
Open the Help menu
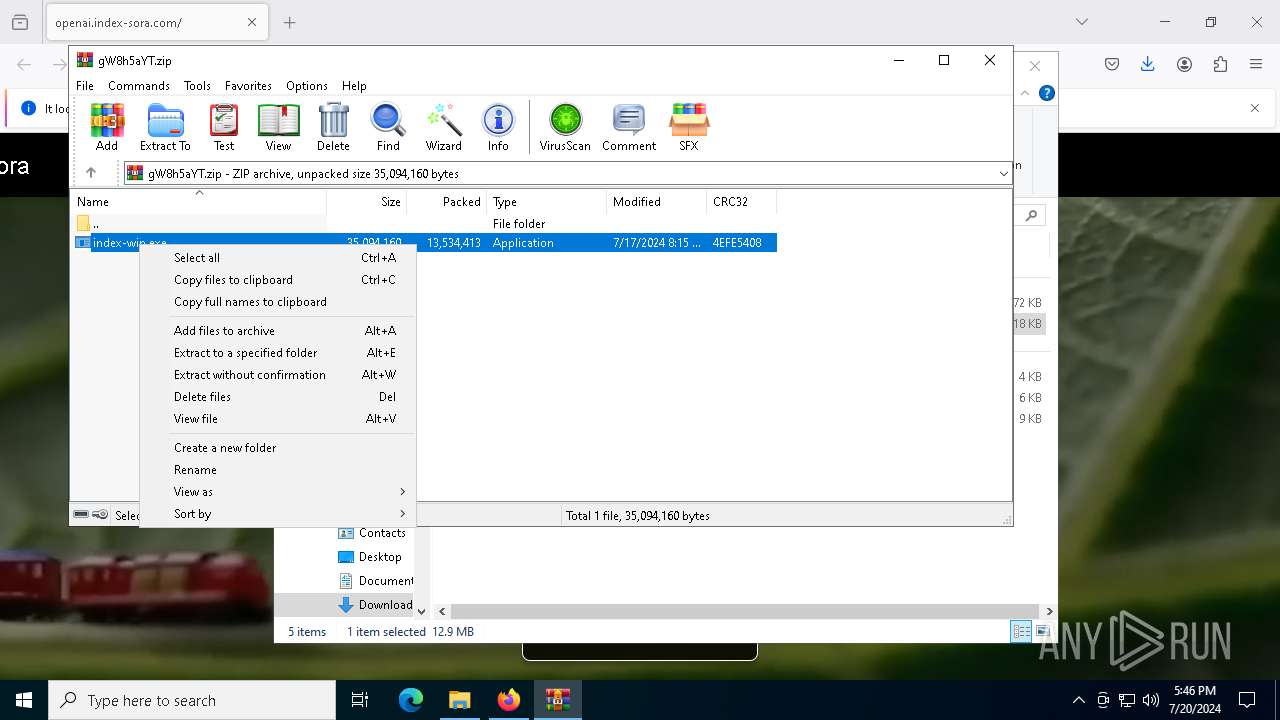[354, 86]
